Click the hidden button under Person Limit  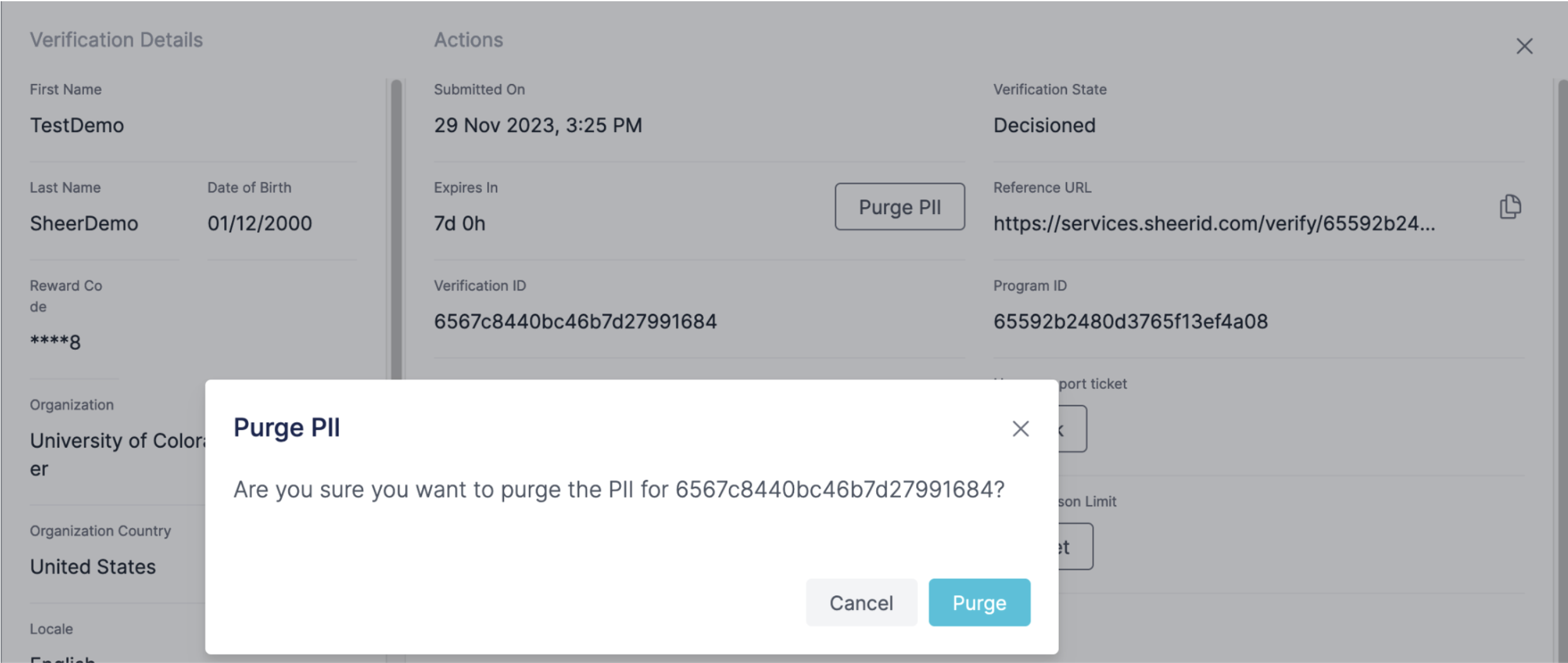pyautogui.click(x=1076, y=547)
